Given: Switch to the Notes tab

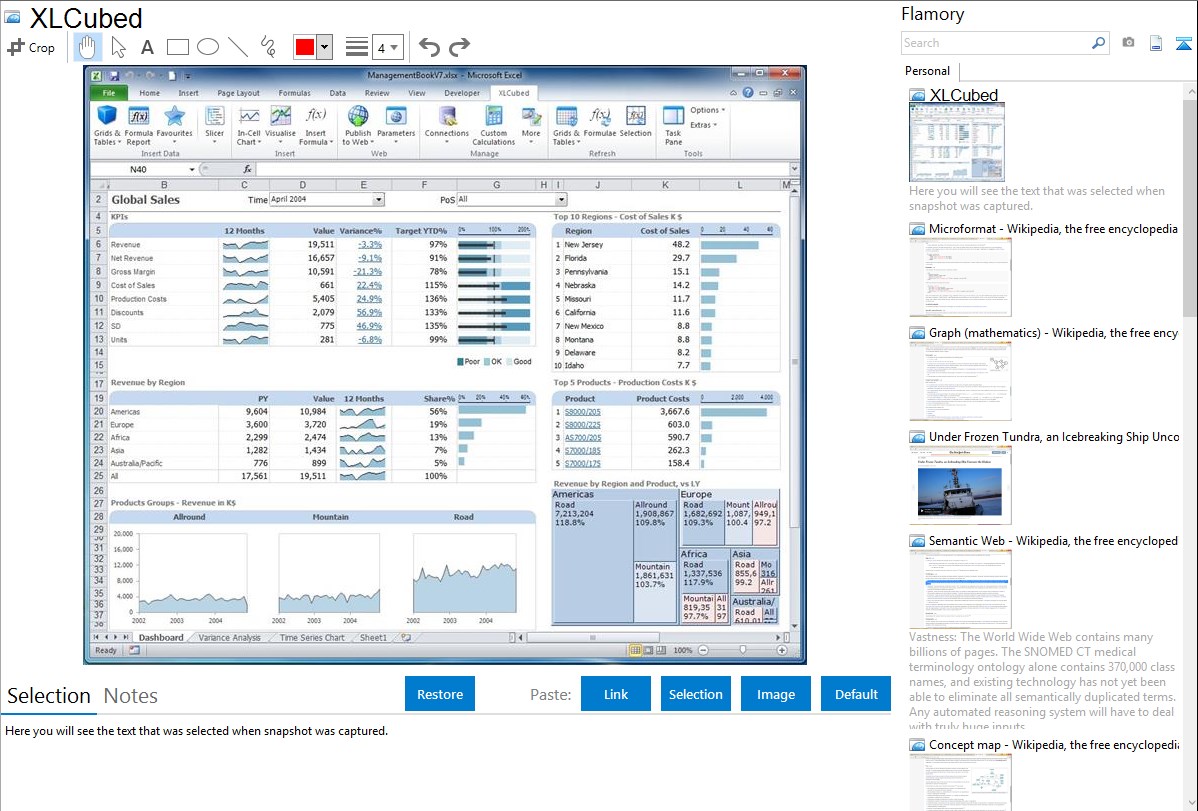Looking at the screenshot, I should click(x=131, y=696).
